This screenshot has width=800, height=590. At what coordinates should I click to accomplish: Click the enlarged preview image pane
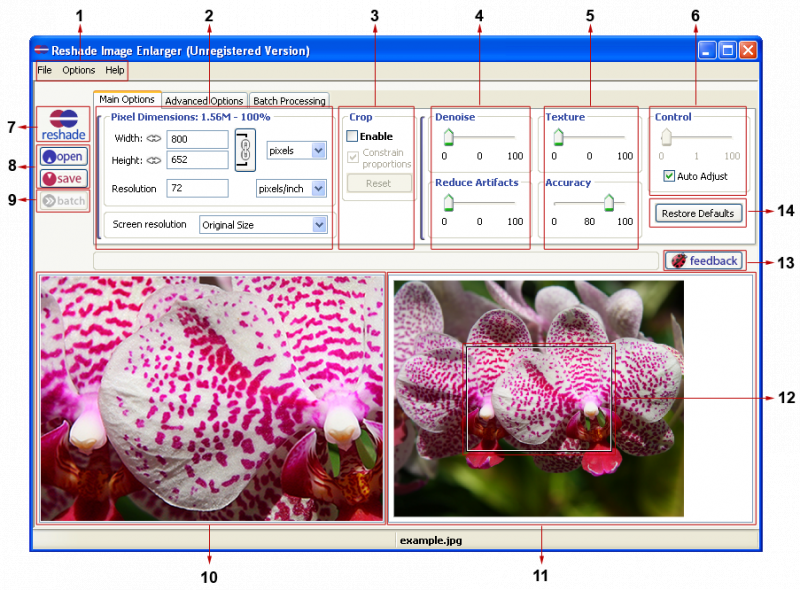point(212,399)
